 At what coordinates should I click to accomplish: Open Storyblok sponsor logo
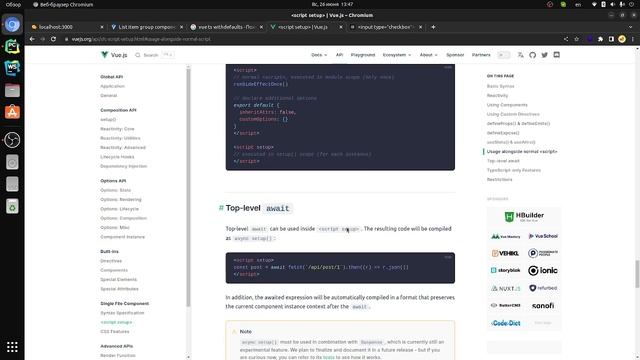tap(505, 270)
